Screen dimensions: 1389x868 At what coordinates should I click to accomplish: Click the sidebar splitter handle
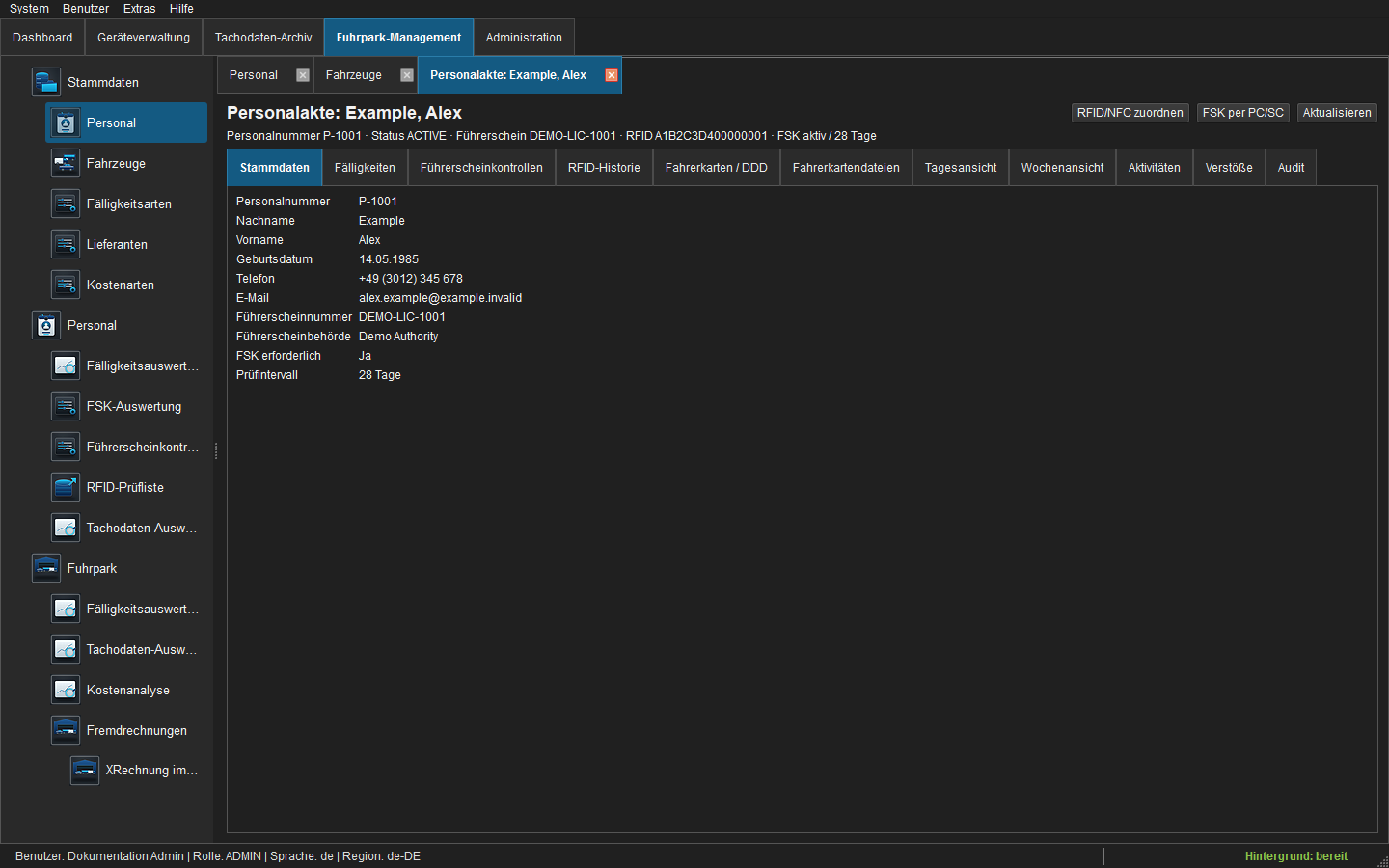(216, 450)
